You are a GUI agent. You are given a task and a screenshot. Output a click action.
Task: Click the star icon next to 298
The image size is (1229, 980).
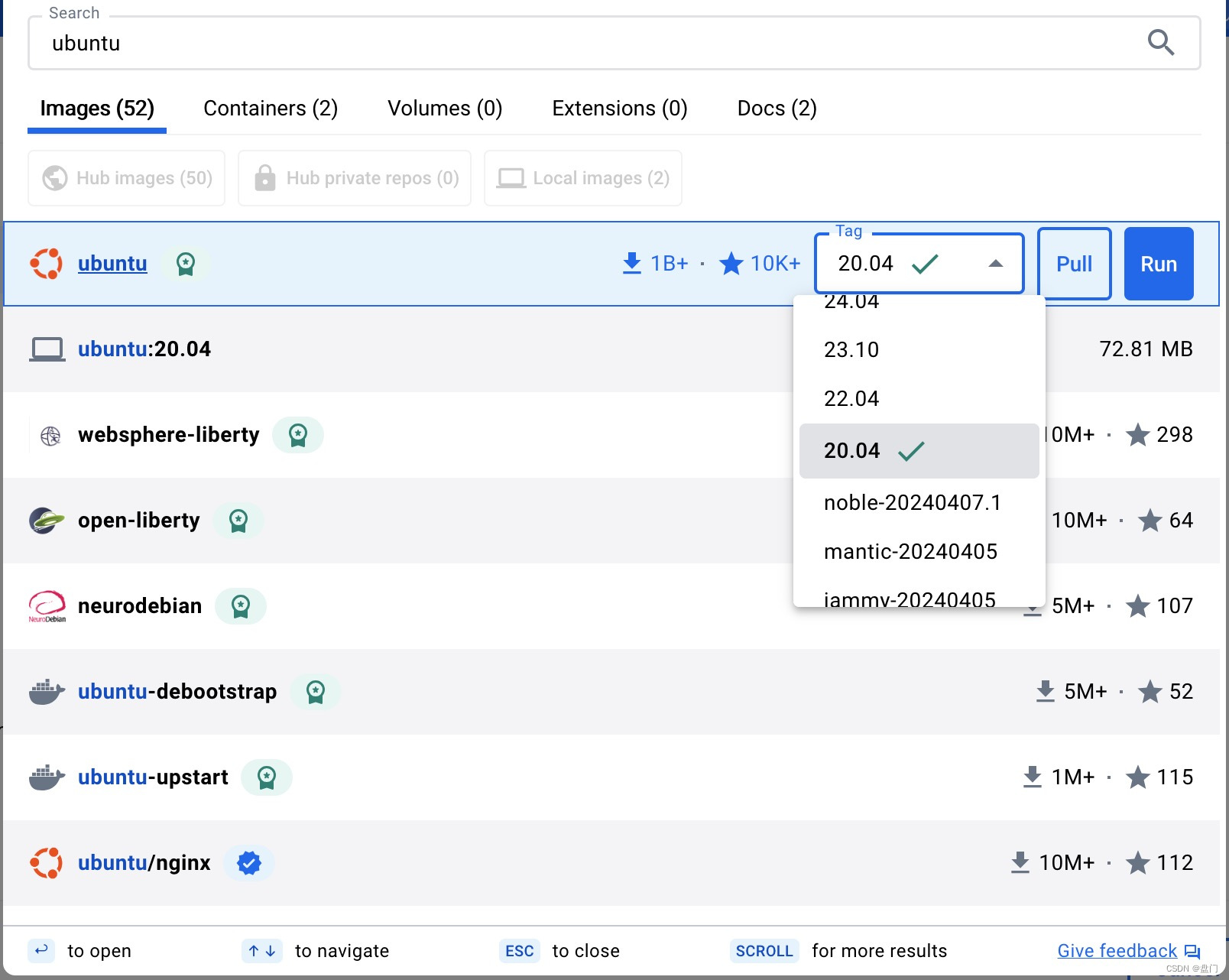coord(1138,435)
